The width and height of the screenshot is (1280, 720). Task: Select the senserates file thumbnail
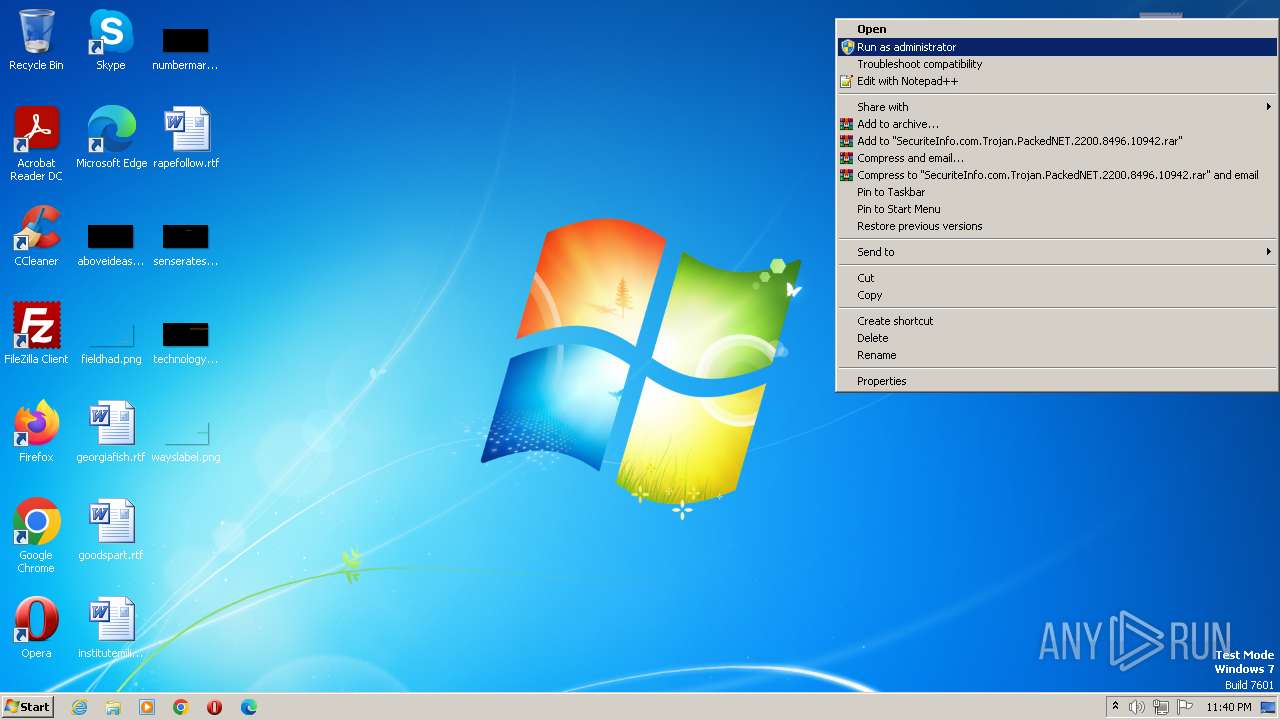[186, 236]
